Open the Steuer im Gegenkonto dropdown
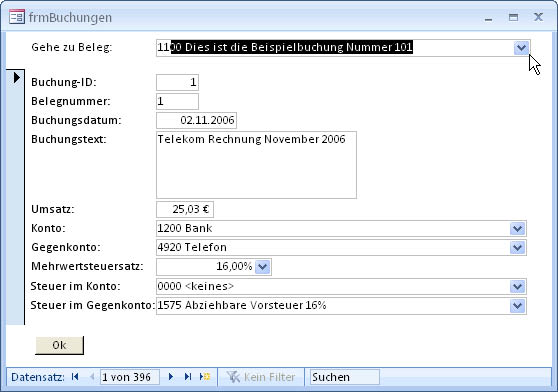This screenshot has width=558, height=392. (x=517, y=306)
